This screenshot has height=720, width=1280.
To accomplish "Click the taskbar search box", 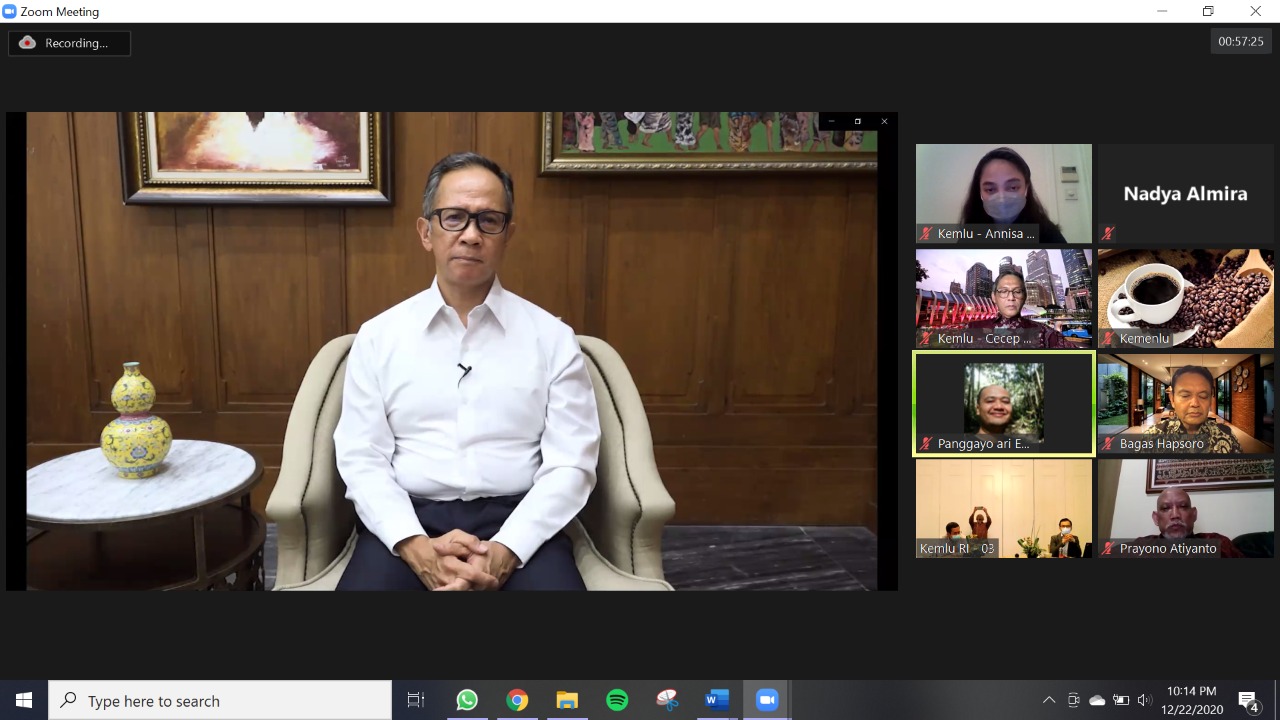I will (x=220, y=700).
